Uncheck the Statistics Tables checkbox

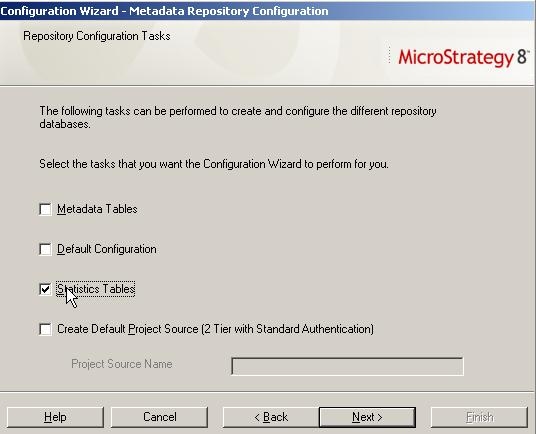(45, 289)
